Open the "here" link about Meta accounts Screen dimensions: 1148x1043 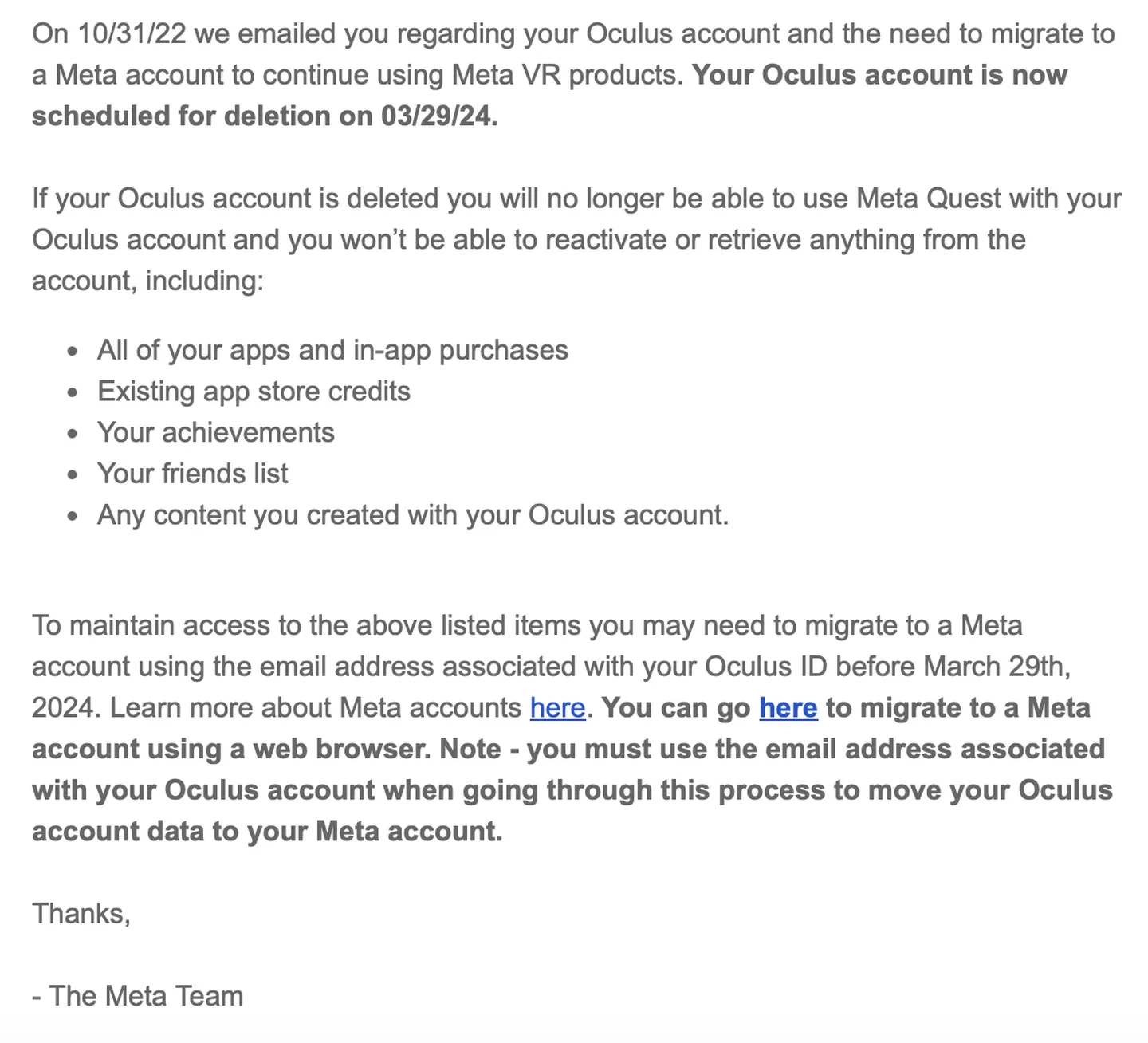tap(557, 707)
